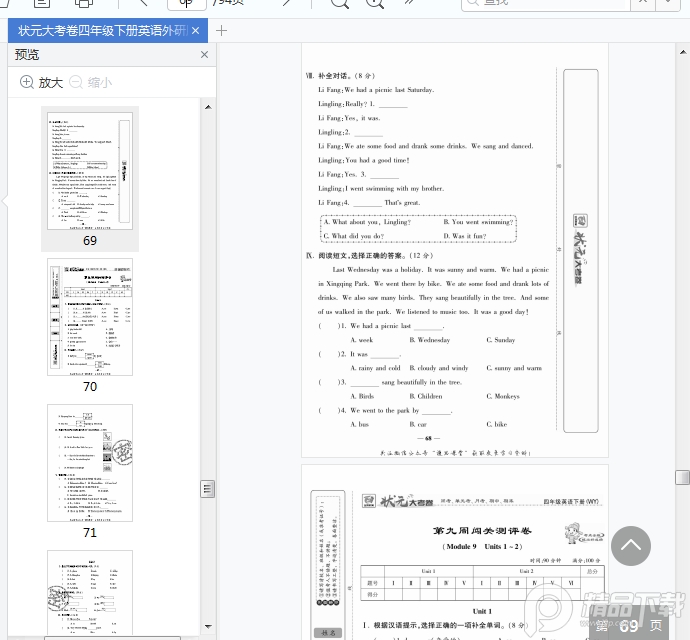Click 缩小 to shrink thumbnails
This screenshot has height=640, width=690.
tap(91, 82)
